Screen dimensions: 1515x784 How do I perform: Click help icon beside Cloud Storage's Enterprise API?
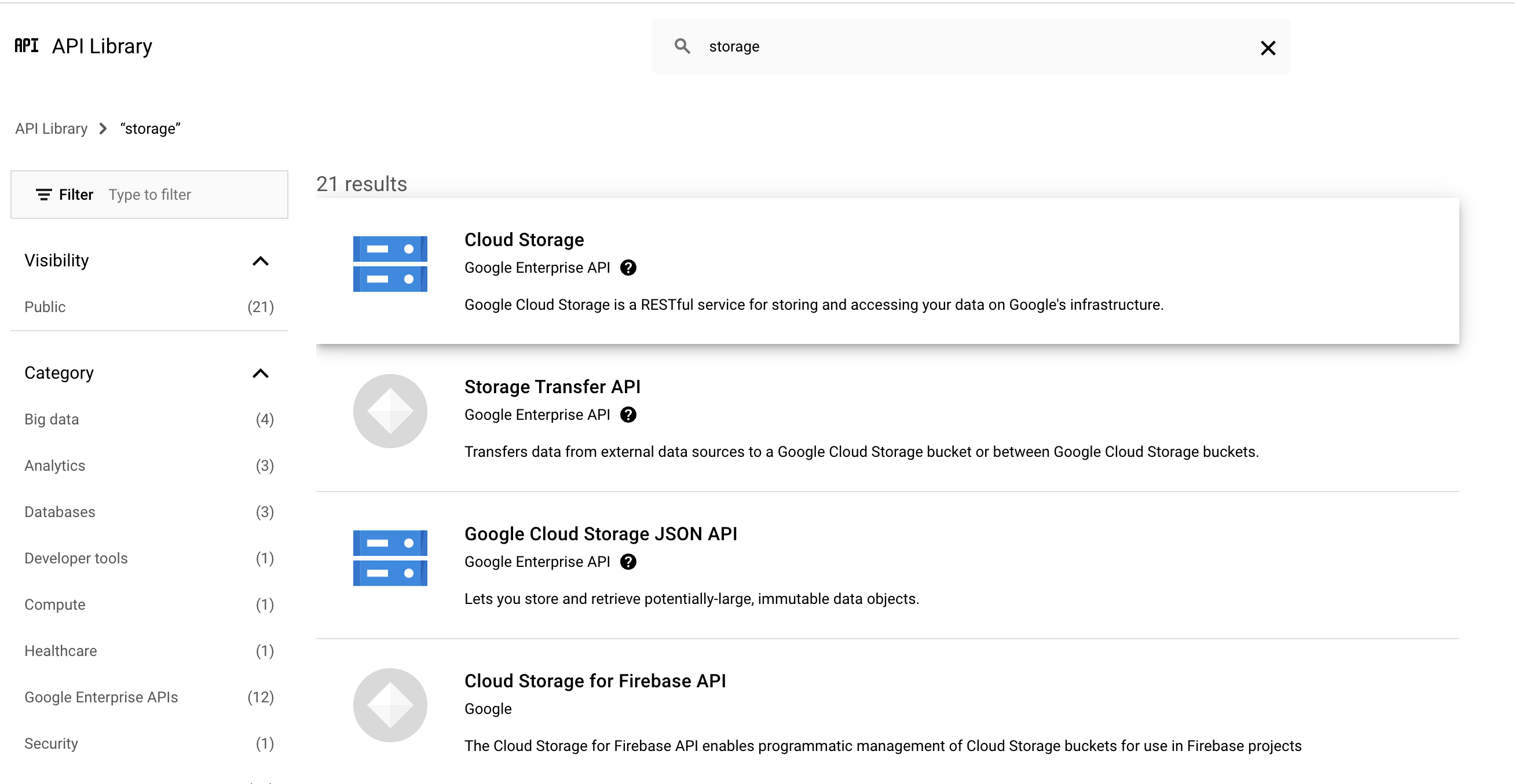(628, 268)
